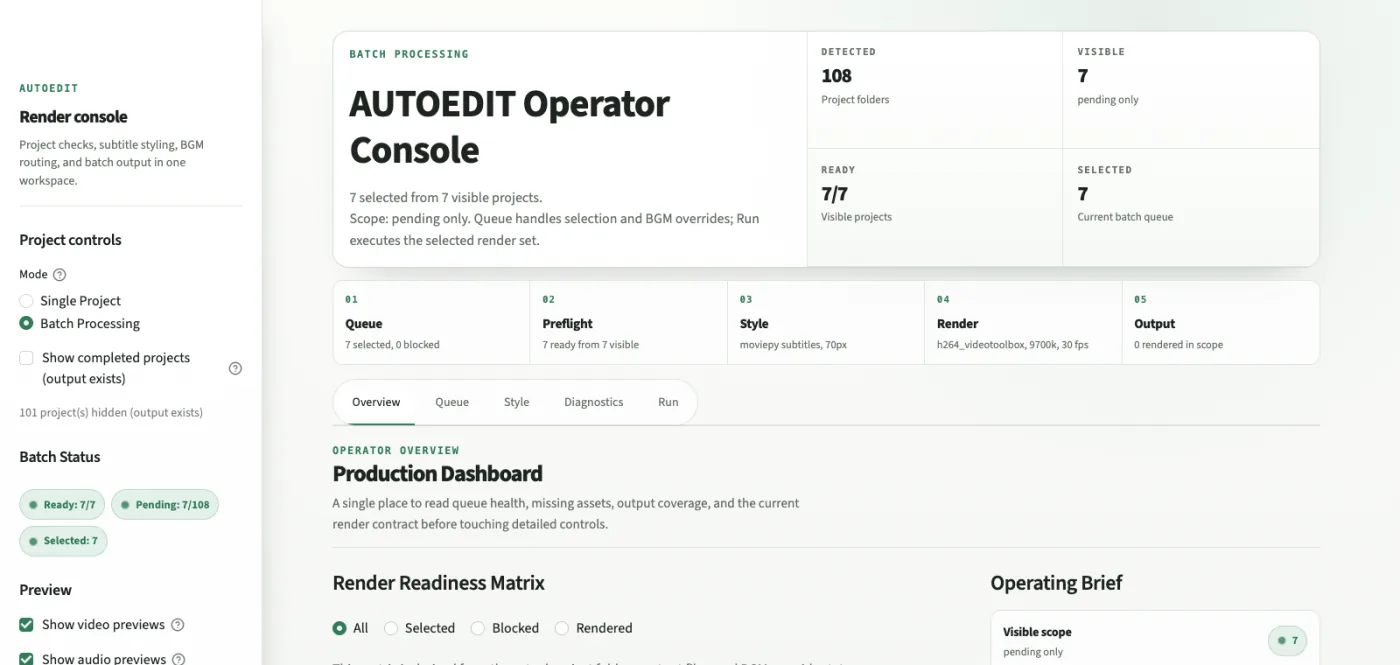Open help icon beside Show completed projects

click(236, 368)
